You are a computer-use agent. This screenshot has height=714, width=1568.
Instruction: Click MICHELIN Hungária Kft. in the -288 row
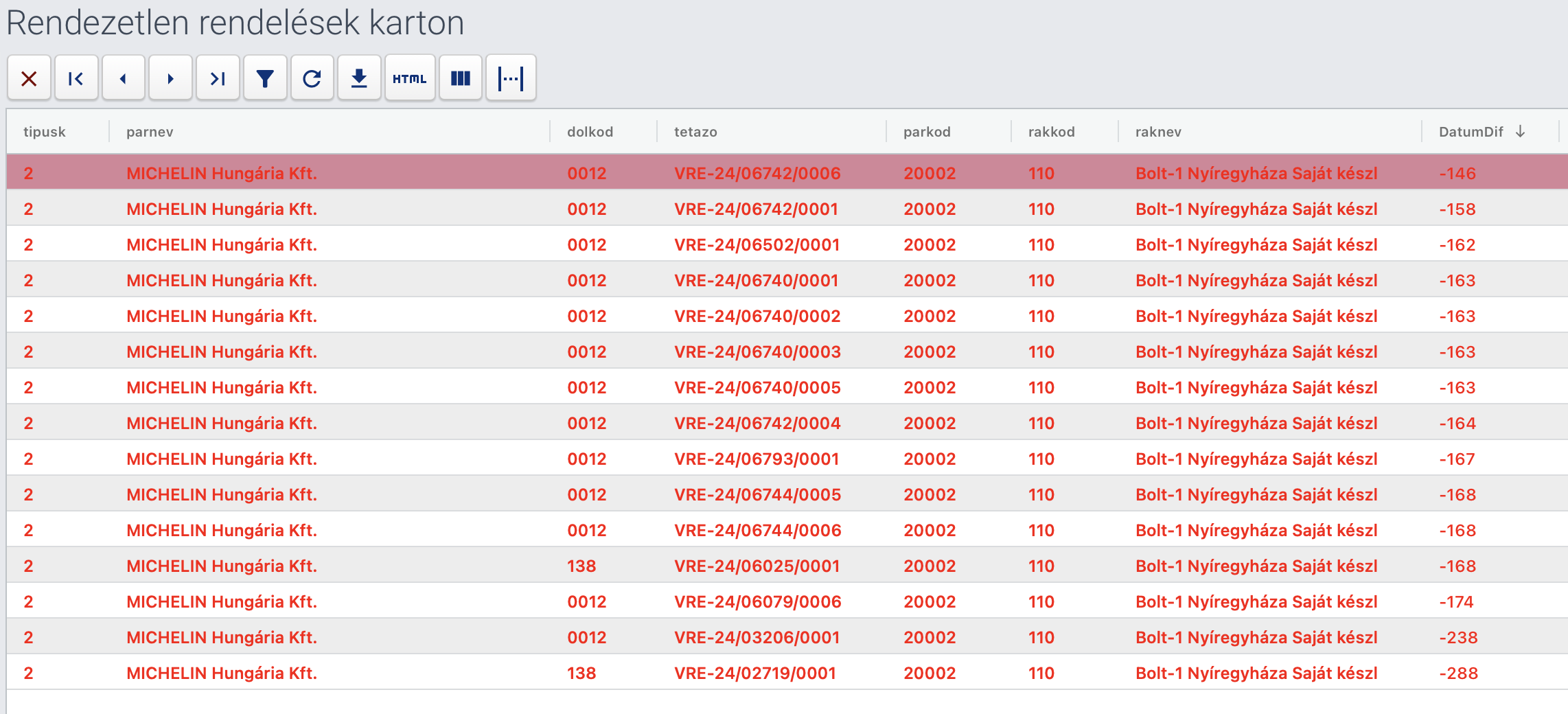(222, 673)
